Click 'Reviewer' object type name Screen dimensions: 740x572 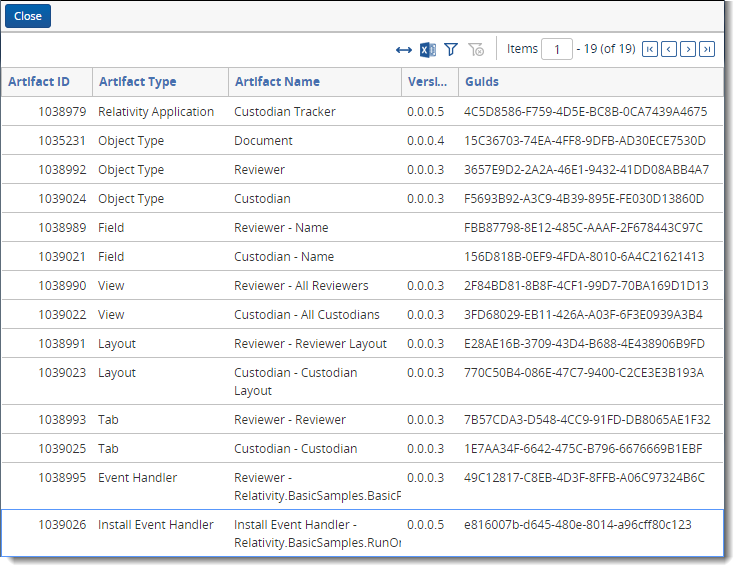[x=260, y=169]
